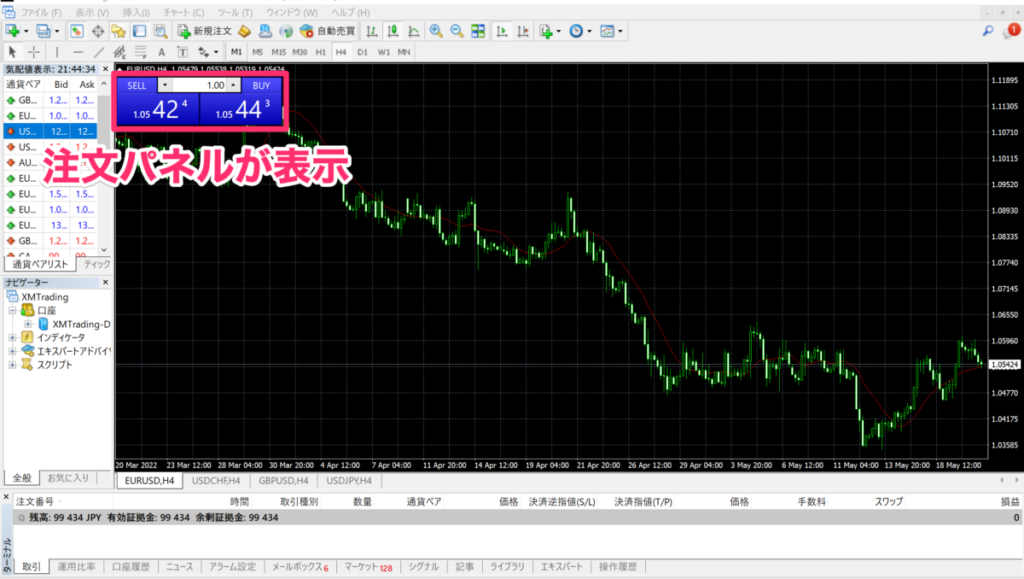Toggle the Navigator star-folder icon
Screen dimensions: 1024x579
point(118,31)
